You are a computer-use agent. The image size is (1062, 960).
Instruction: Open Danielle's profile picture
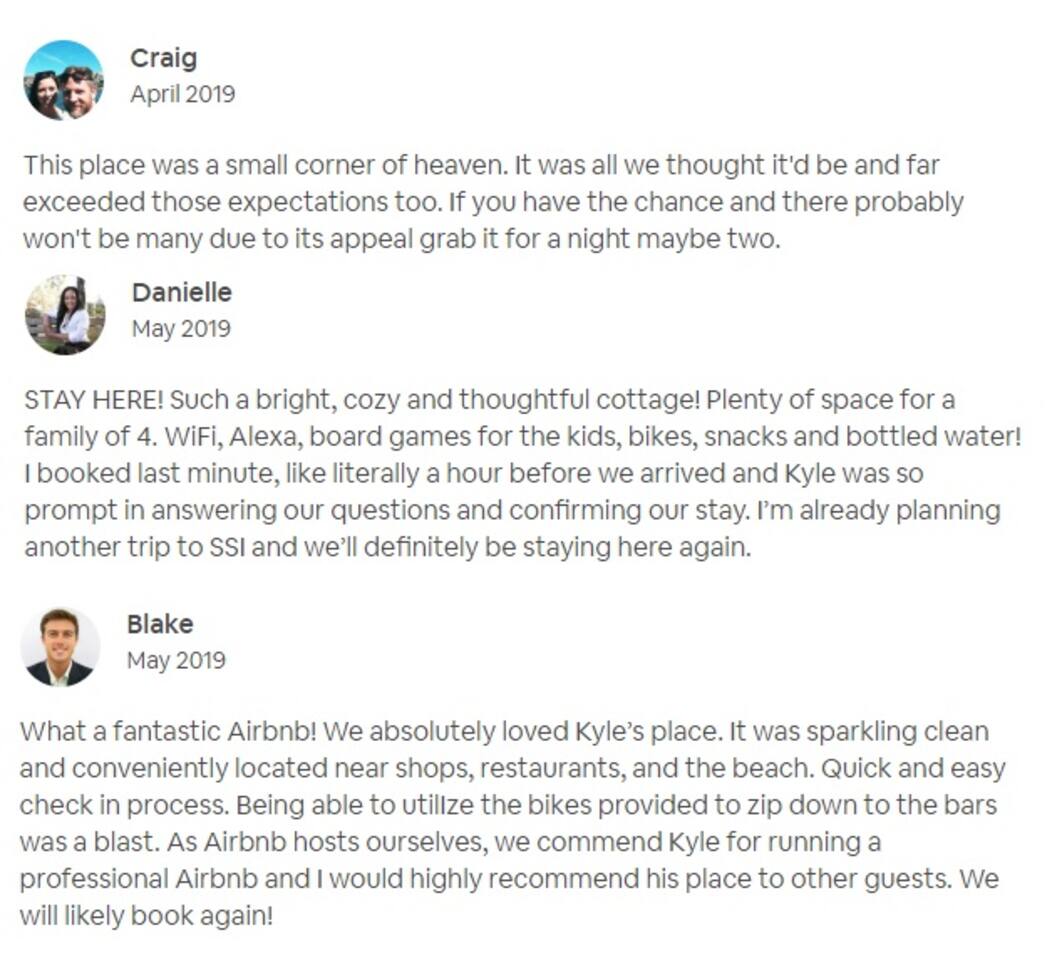65,314
